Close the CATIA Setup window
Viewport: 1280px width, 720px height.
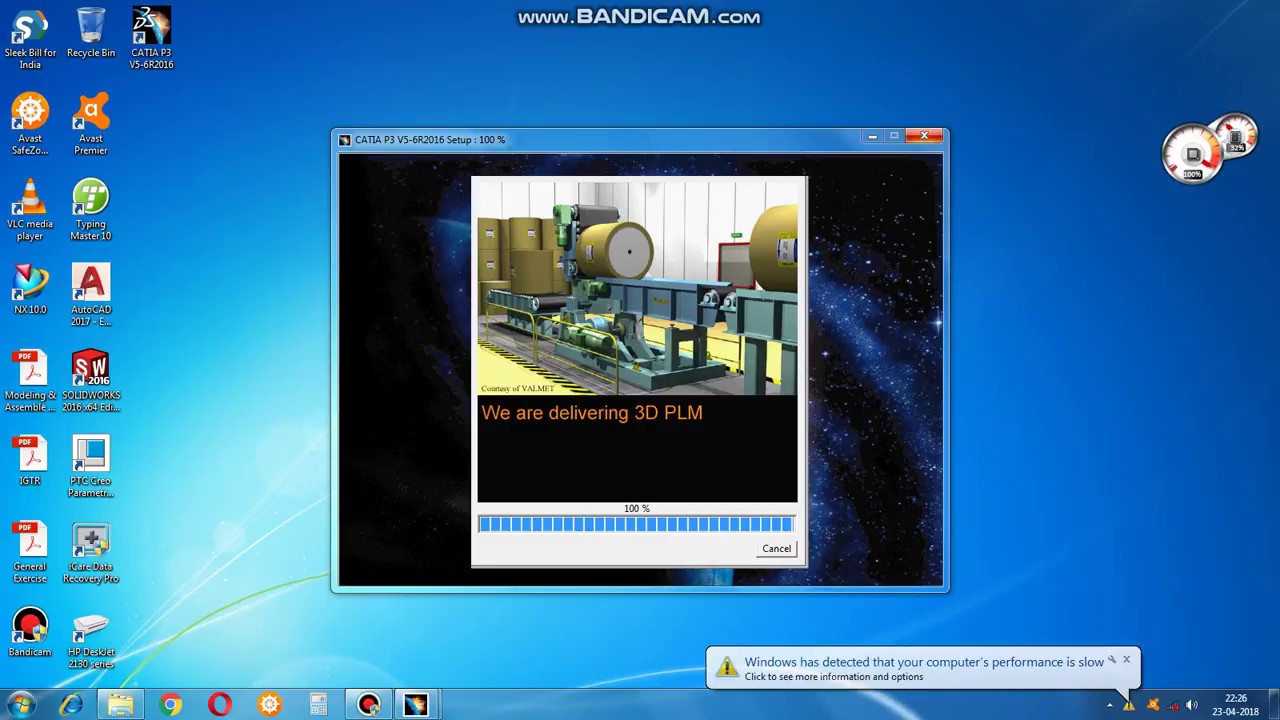point(924,136)
